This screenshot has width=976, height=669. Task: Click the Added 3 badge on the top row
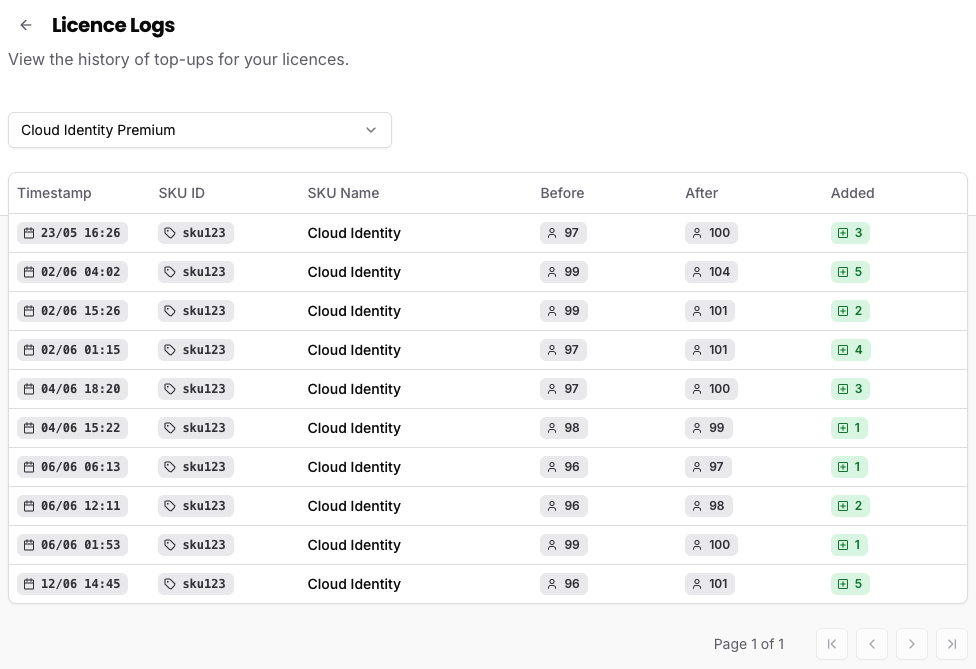click(x=850, y=233)
